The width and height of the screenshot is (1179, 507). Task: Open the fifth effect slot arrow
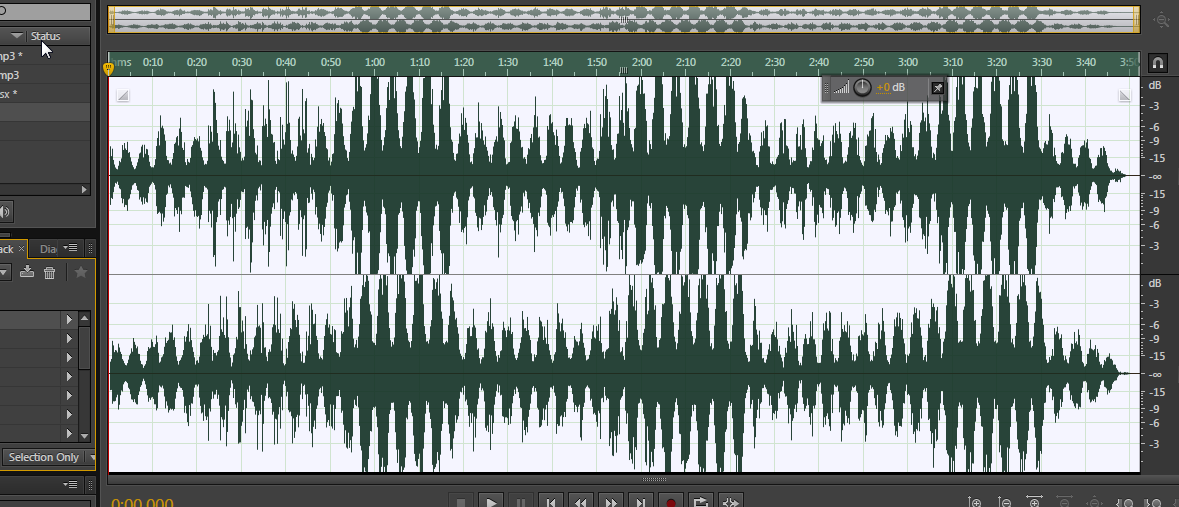(69, 396)
